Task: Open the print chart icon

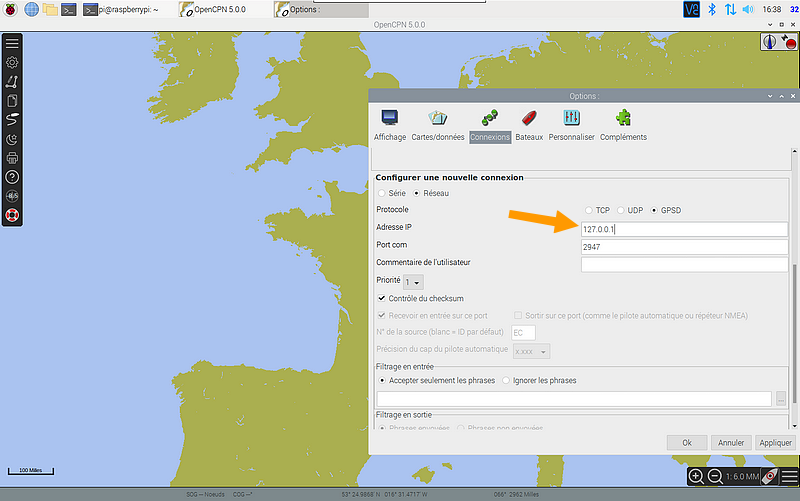Action: coord(12,158)
